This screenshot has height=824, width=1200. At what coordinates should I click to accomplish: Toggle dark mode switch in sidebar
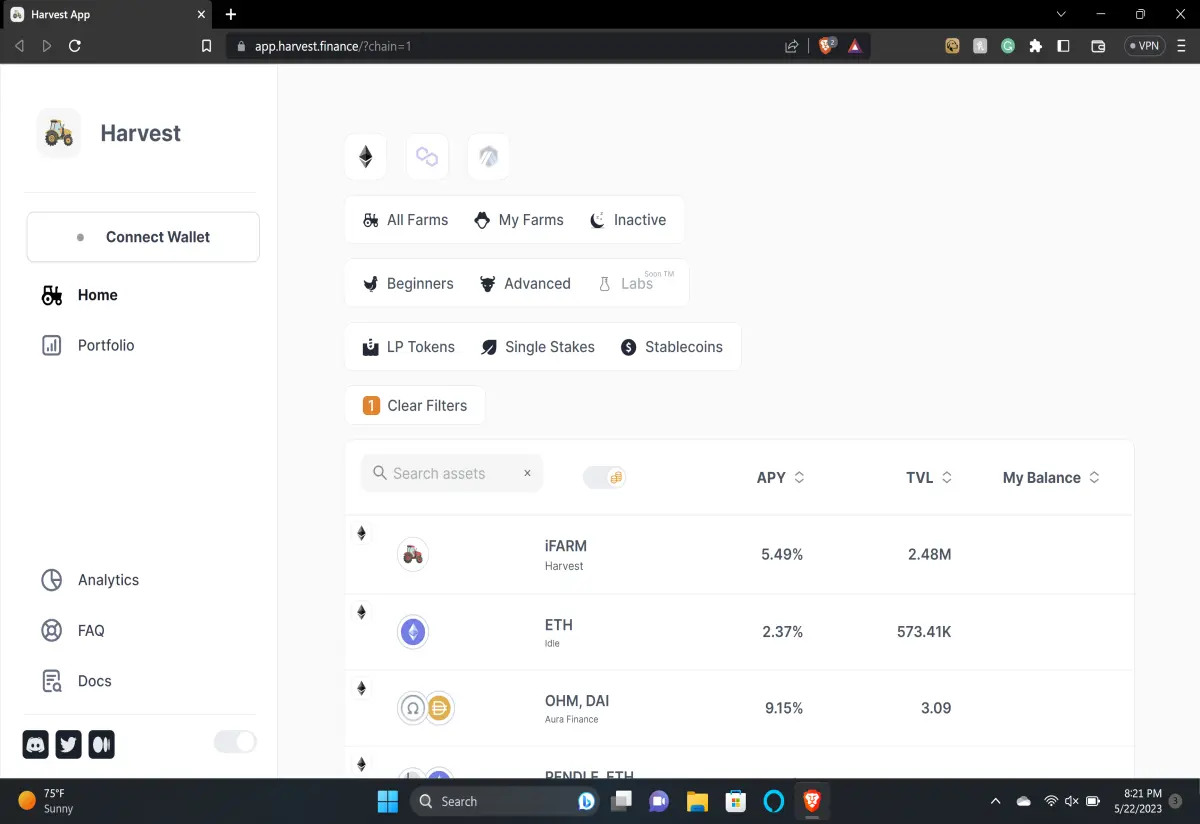point(235,741)
